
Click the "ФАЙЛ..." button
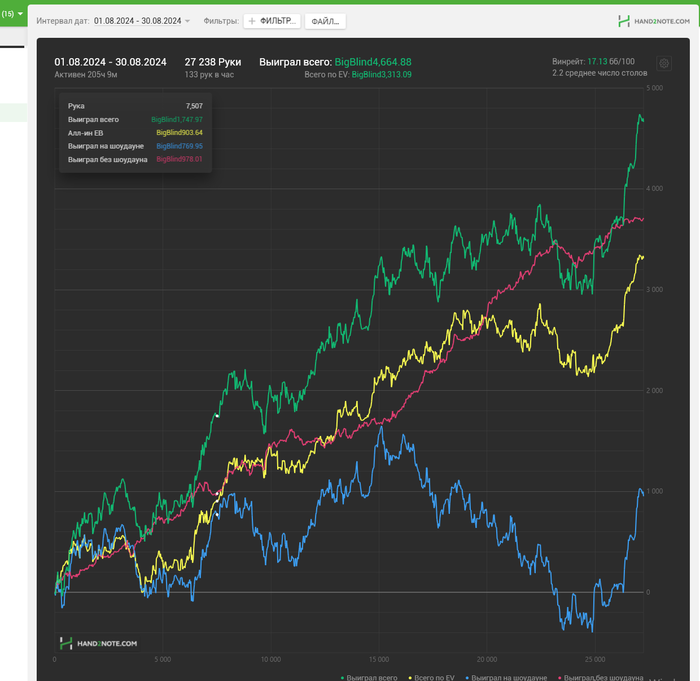point(325,20)
